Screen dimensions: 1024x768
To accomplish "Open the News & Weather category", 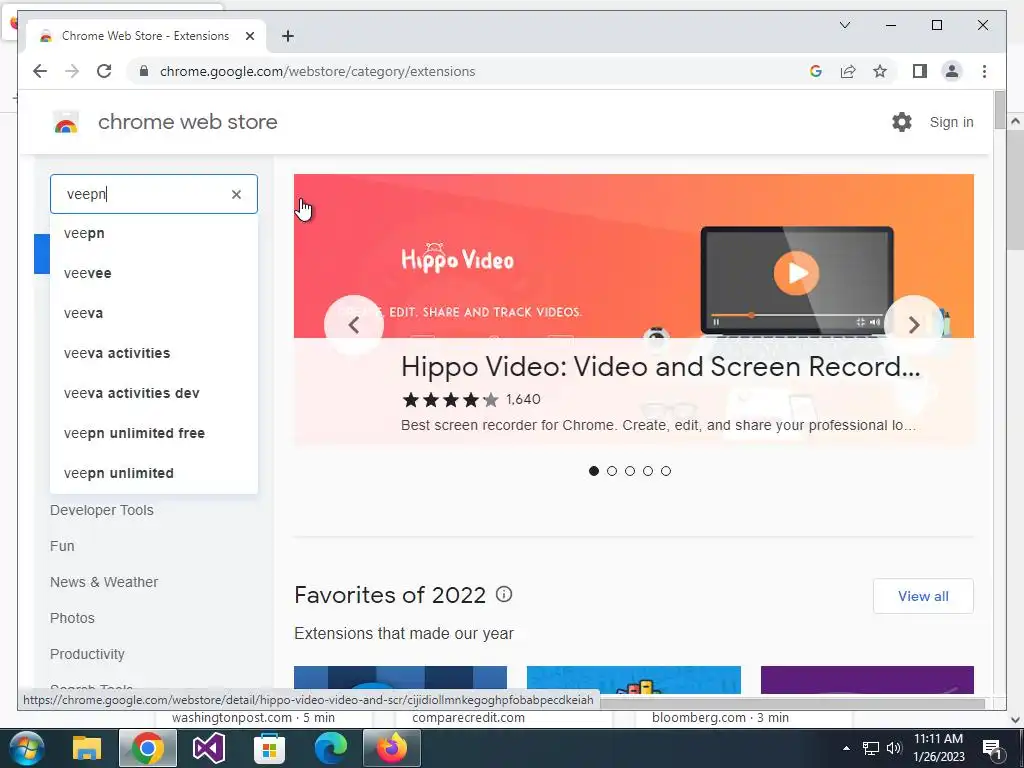I will click(x=104, y=582).
